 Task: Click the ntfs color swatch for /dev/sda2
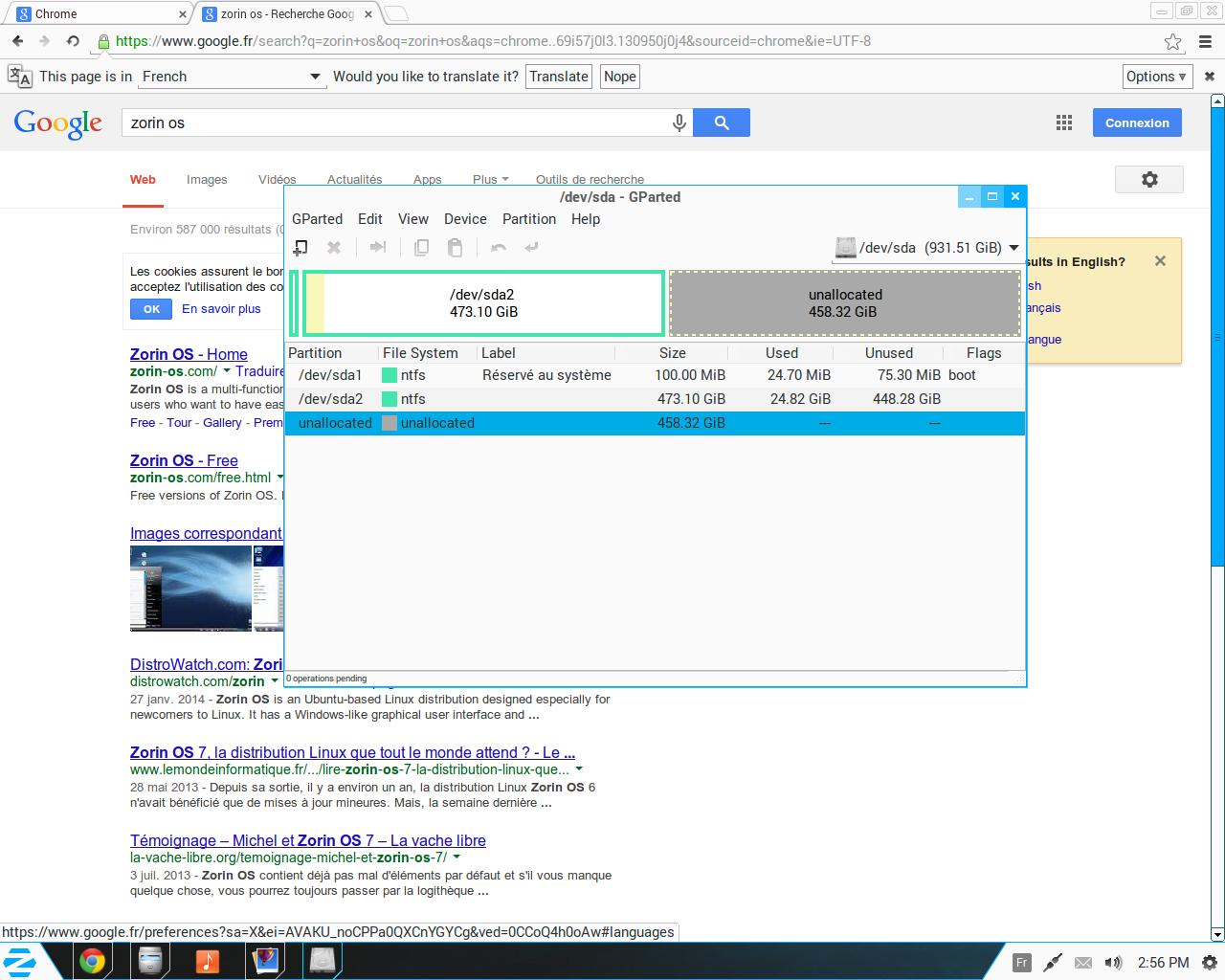390,399
